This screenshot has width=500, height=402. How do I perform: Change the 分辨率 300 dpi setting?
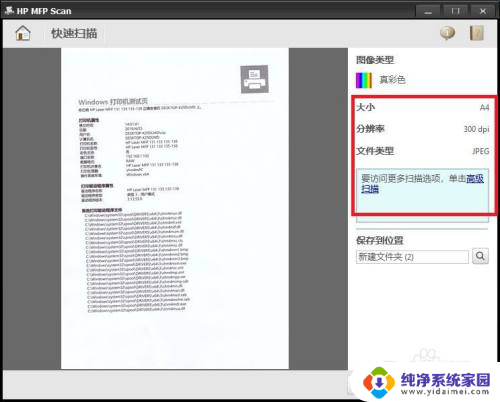(x=422, y=129)
